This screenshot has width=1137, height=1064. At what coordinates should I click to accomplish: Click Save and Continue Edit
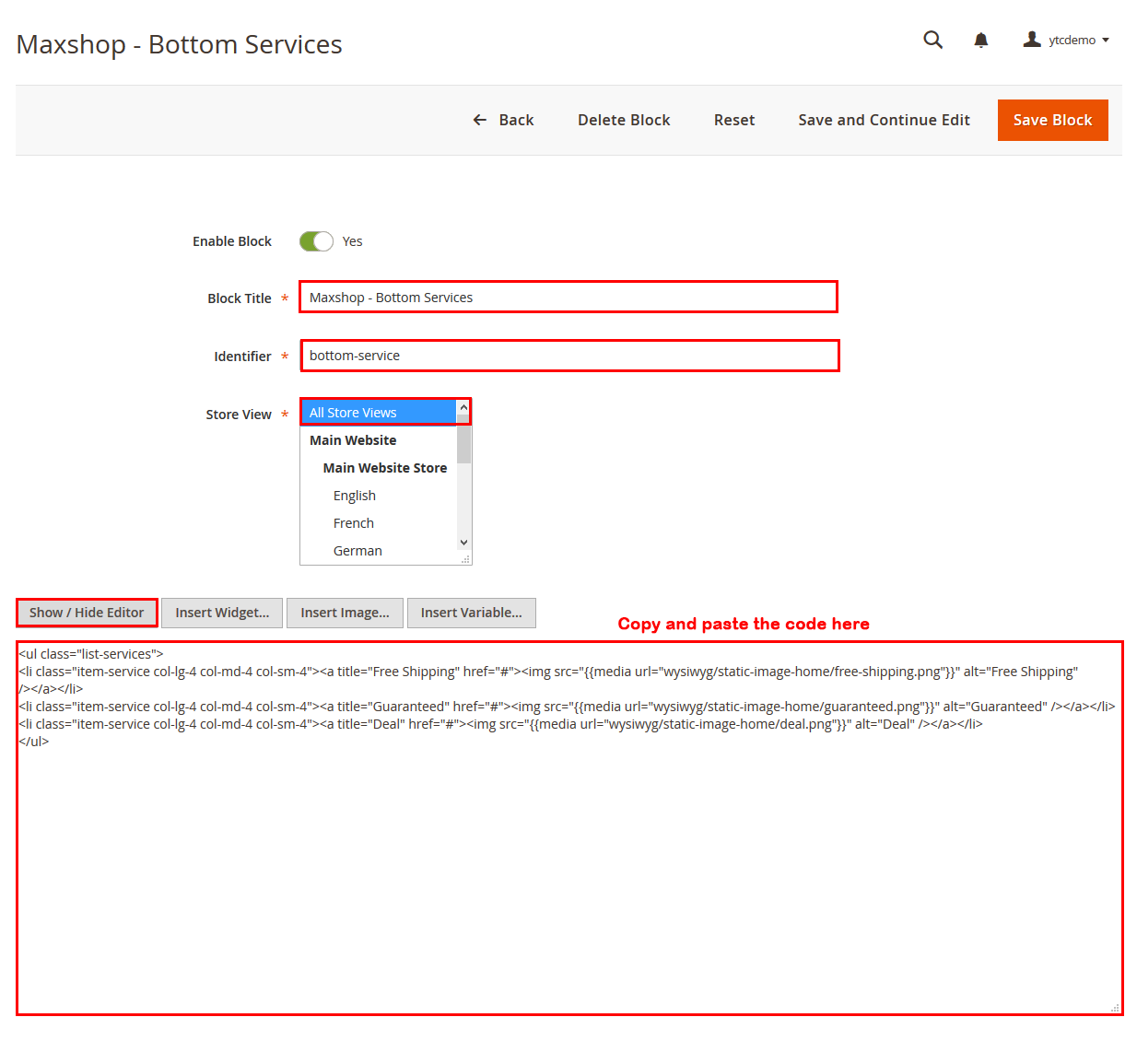884,120
